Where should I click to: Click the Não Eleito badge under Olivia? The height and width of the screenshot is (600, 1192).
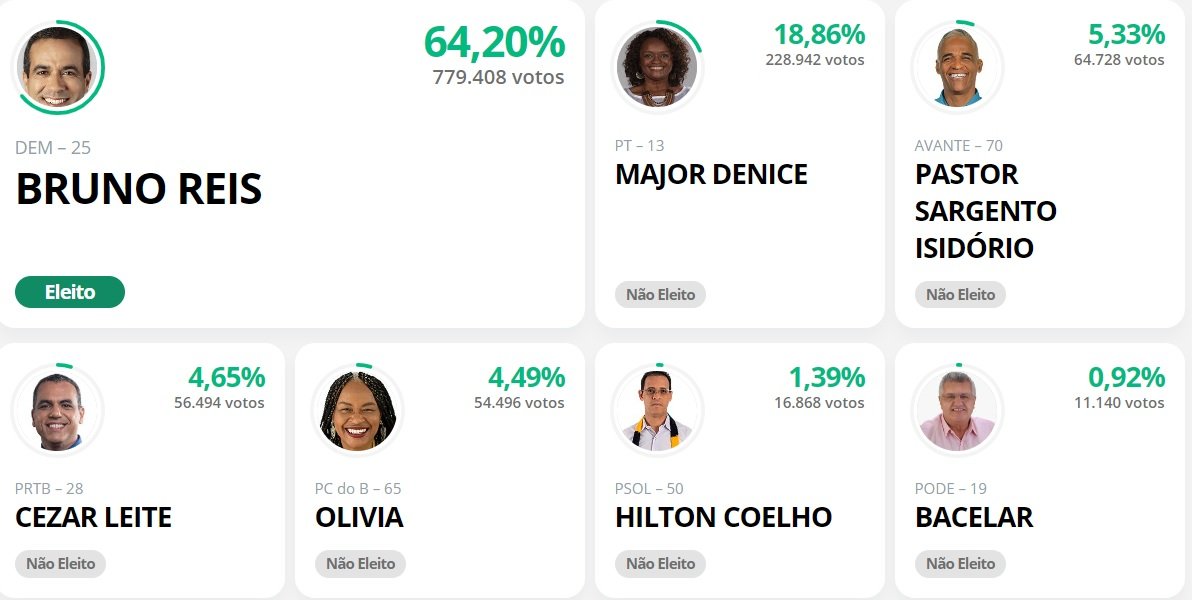(x=360, y=564)
